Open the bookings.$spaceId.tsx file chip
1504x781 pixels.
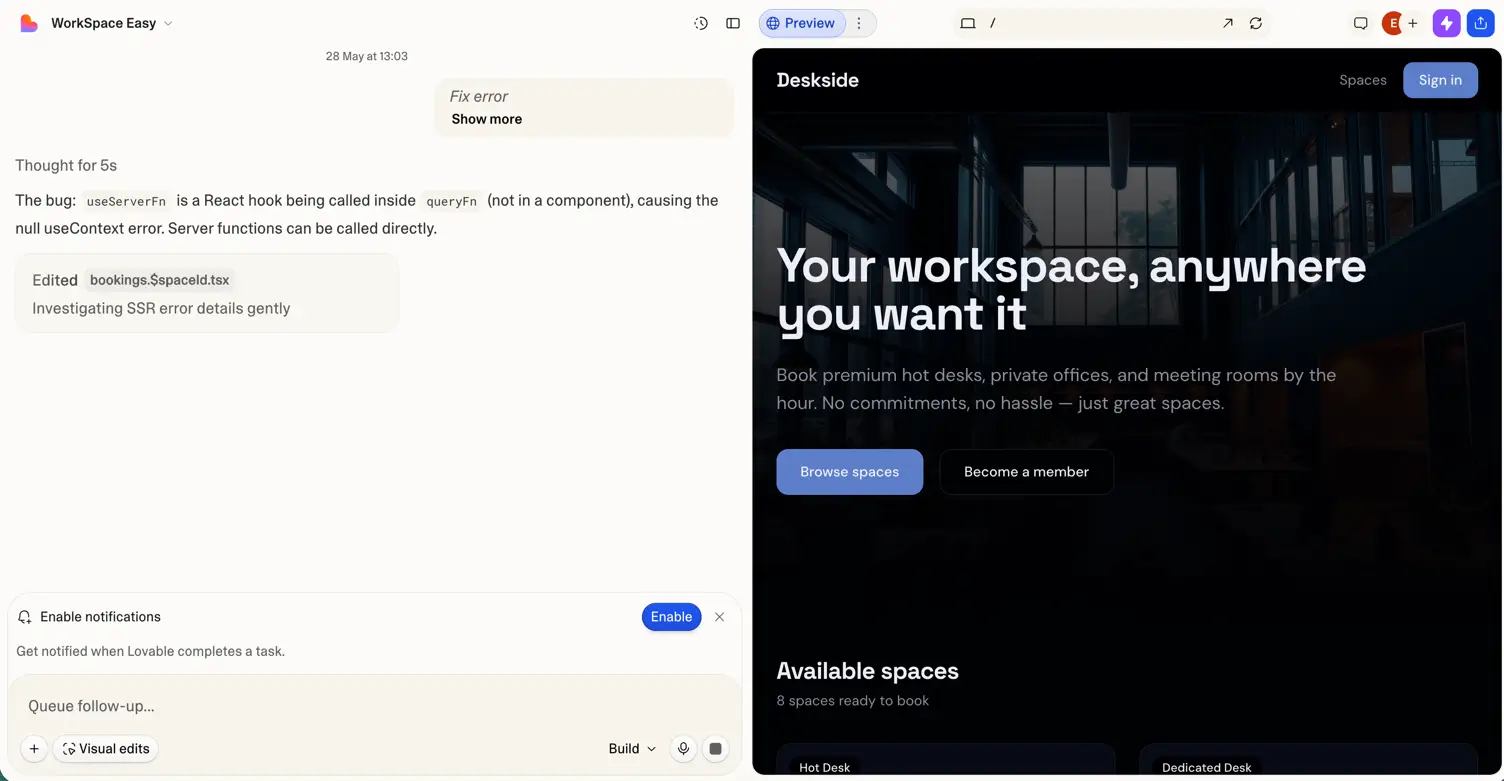click(160, 280)
